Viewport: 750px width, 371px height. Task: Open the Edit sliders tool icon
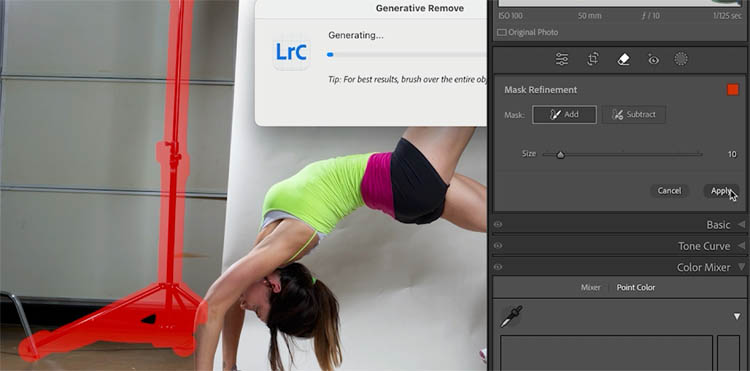click(562, 59)
